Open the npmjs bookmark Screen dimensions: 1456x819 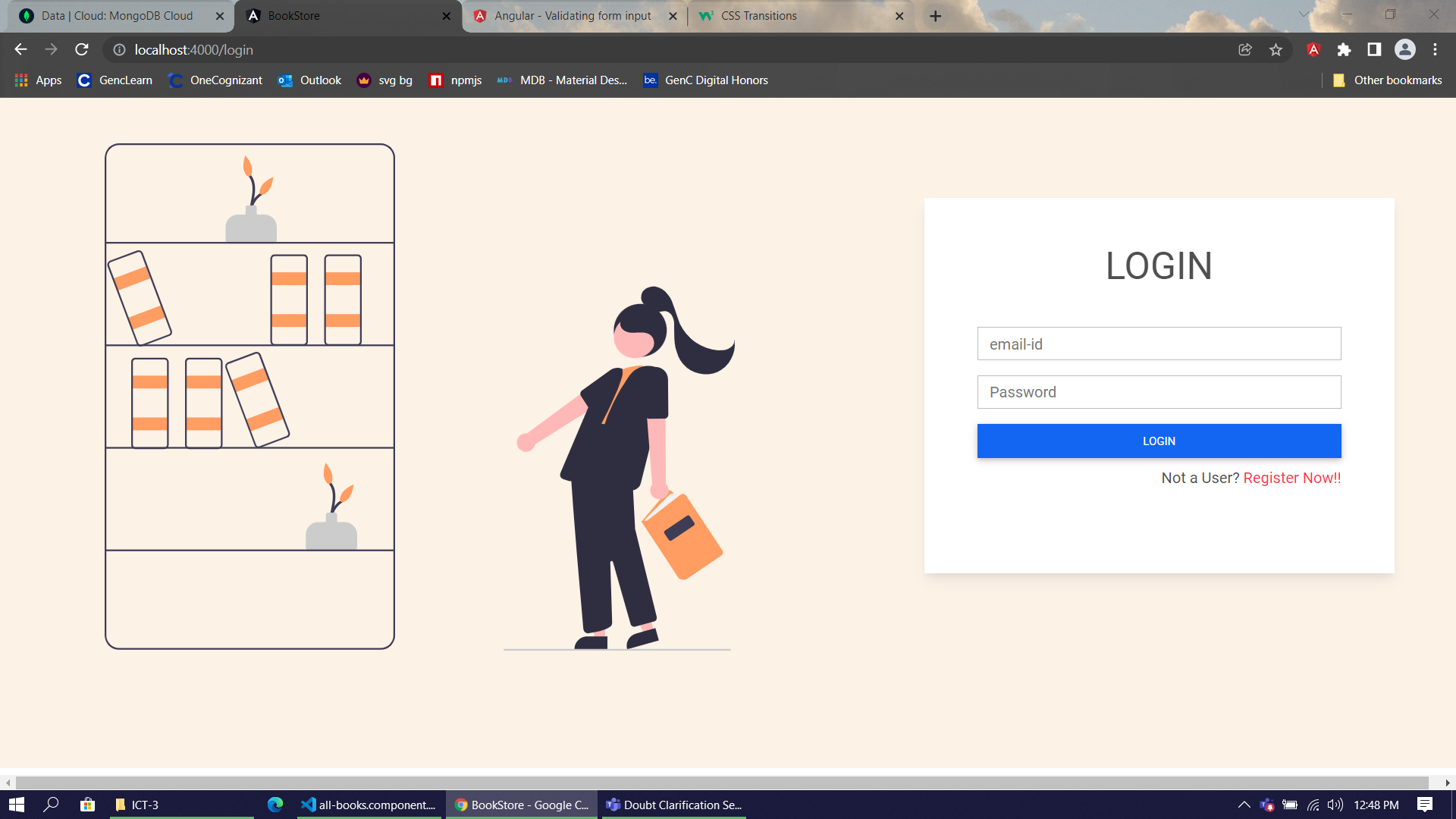pos(455,80)
